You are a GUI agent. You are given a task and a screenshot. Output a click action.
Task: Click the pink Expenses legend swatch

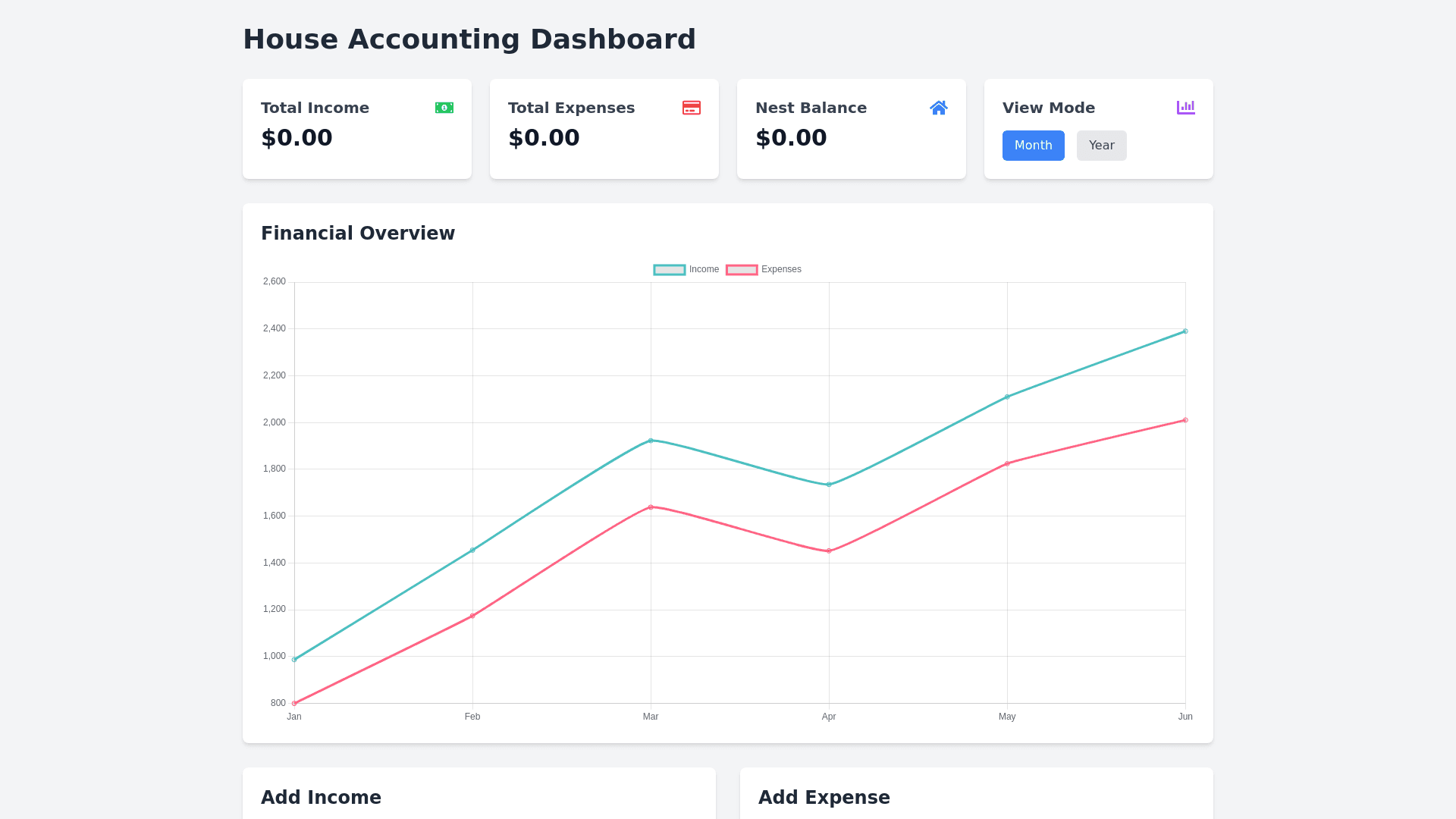coord(742,270)
